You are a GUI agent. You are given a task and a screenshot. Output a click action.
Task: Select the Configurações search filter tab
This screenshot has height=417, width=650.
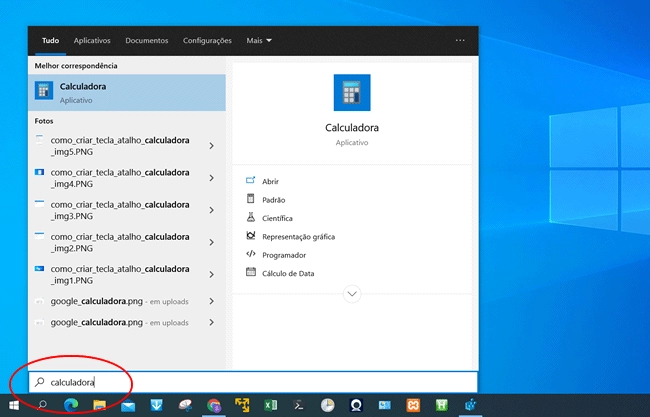click(207, 41)
